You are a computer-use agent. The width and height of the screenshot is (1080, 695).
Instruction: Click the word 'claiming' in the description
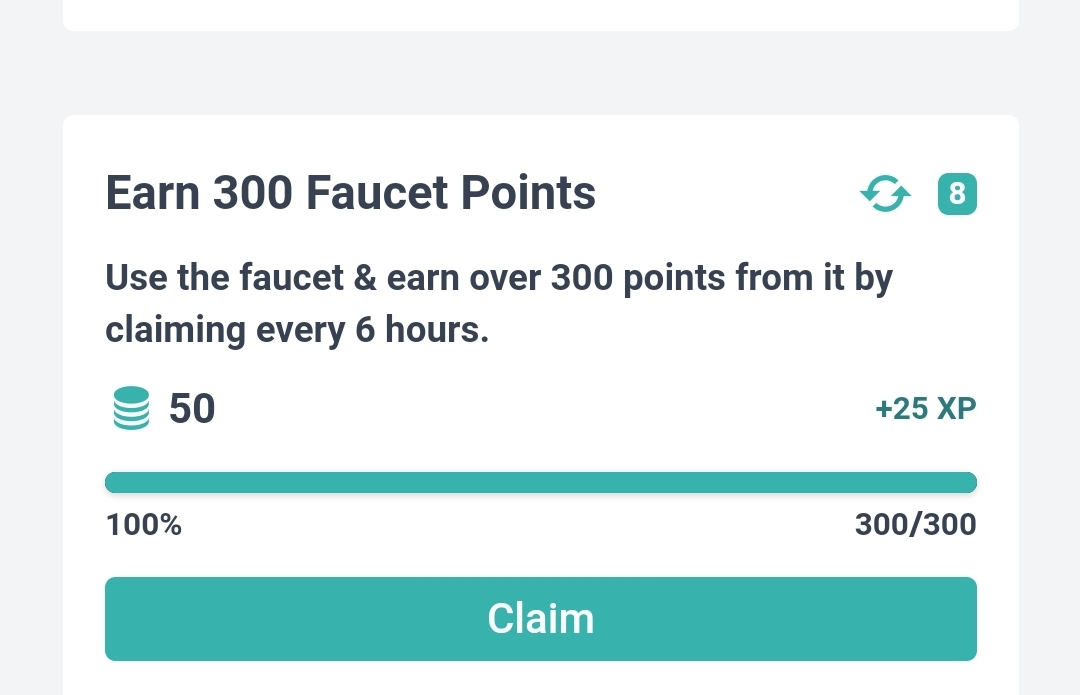point(175,330)
